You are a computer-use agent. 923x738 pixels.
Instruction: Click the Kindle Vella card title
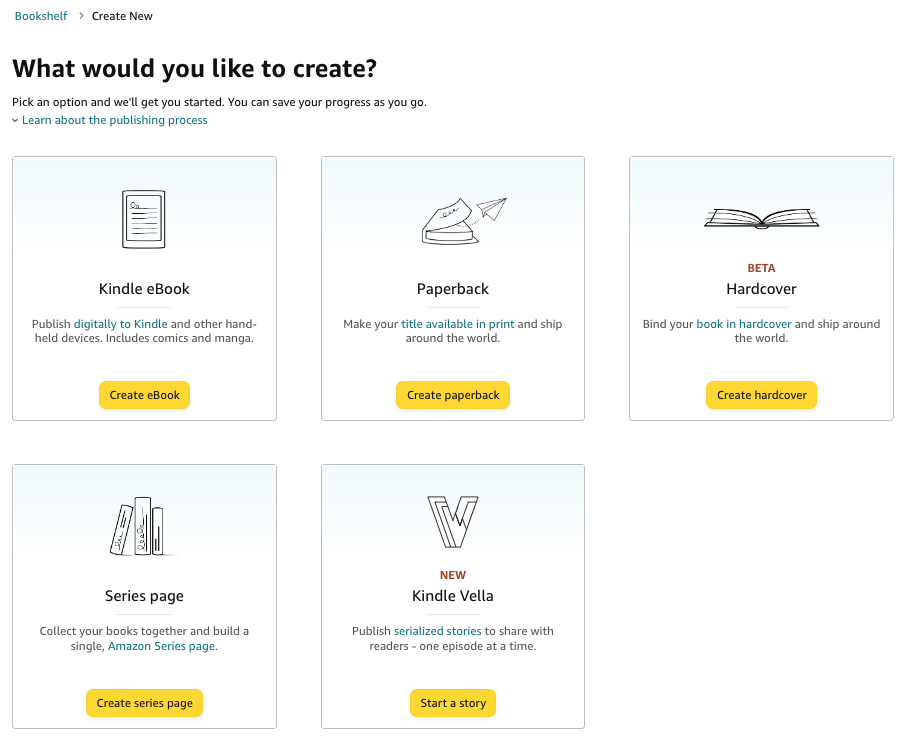pyautogui.click(x=453, y=596)
